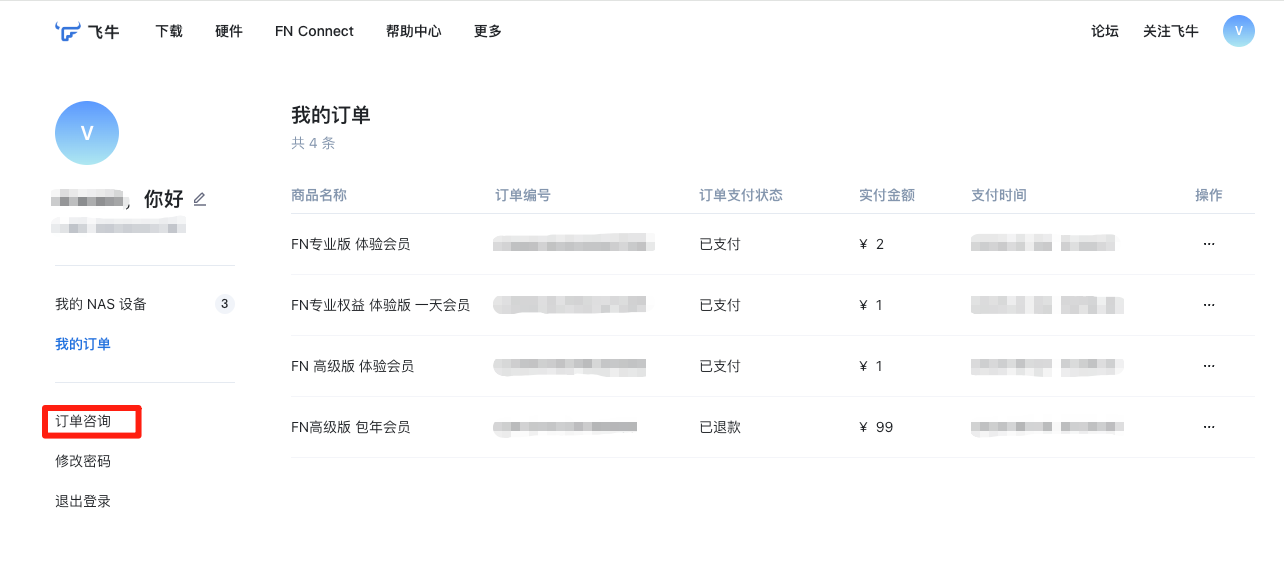Open the user avatar in top navigation

coord(1238,31)
